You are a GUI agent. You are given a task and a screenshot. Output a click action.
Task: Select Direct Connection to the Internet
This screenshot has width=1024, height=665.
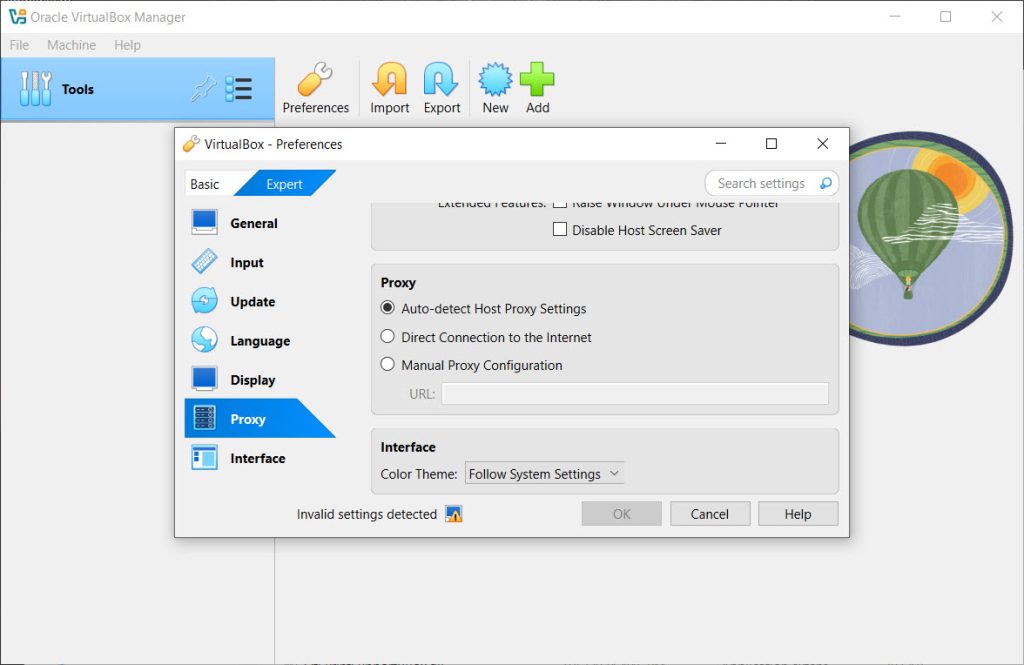click(387, 336)
